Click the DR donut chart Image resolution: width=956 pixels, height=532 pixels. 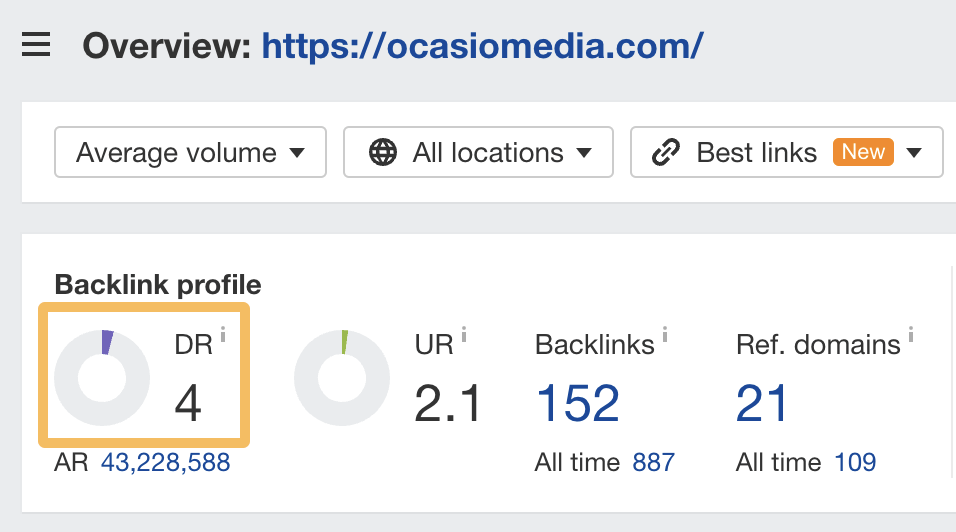click(102, 378)
